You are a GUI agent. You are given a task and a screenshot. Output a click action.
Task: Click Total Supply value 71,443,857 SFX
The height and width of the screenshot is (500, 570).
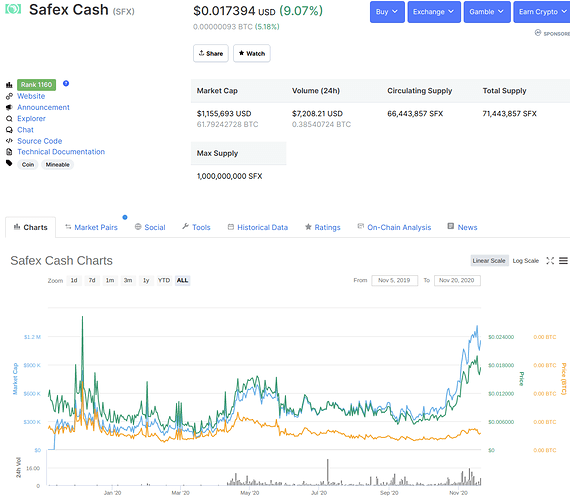(x=510, y=114)
